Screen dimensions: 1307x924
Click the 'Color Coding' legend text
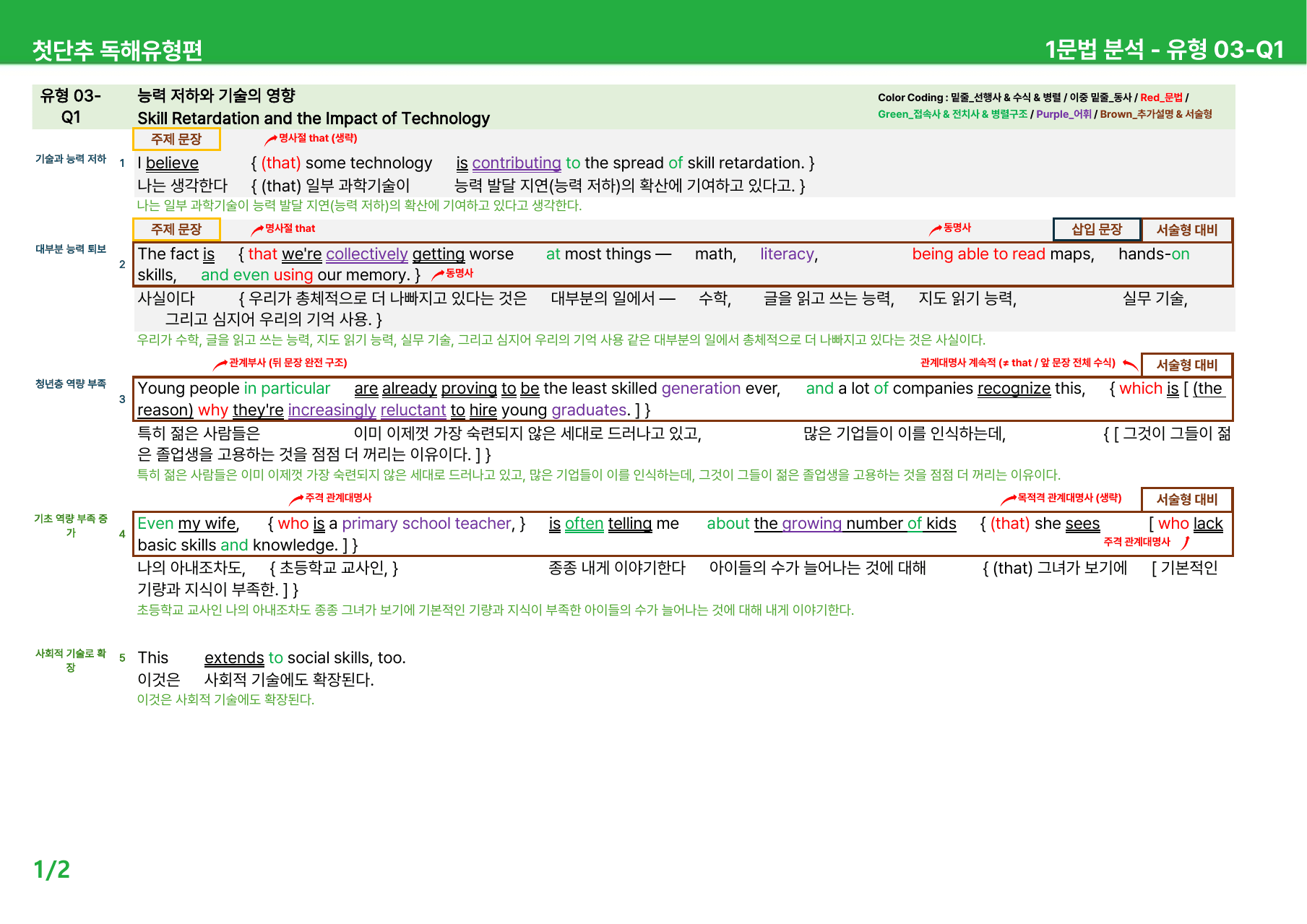click(x=1045, y=105)
